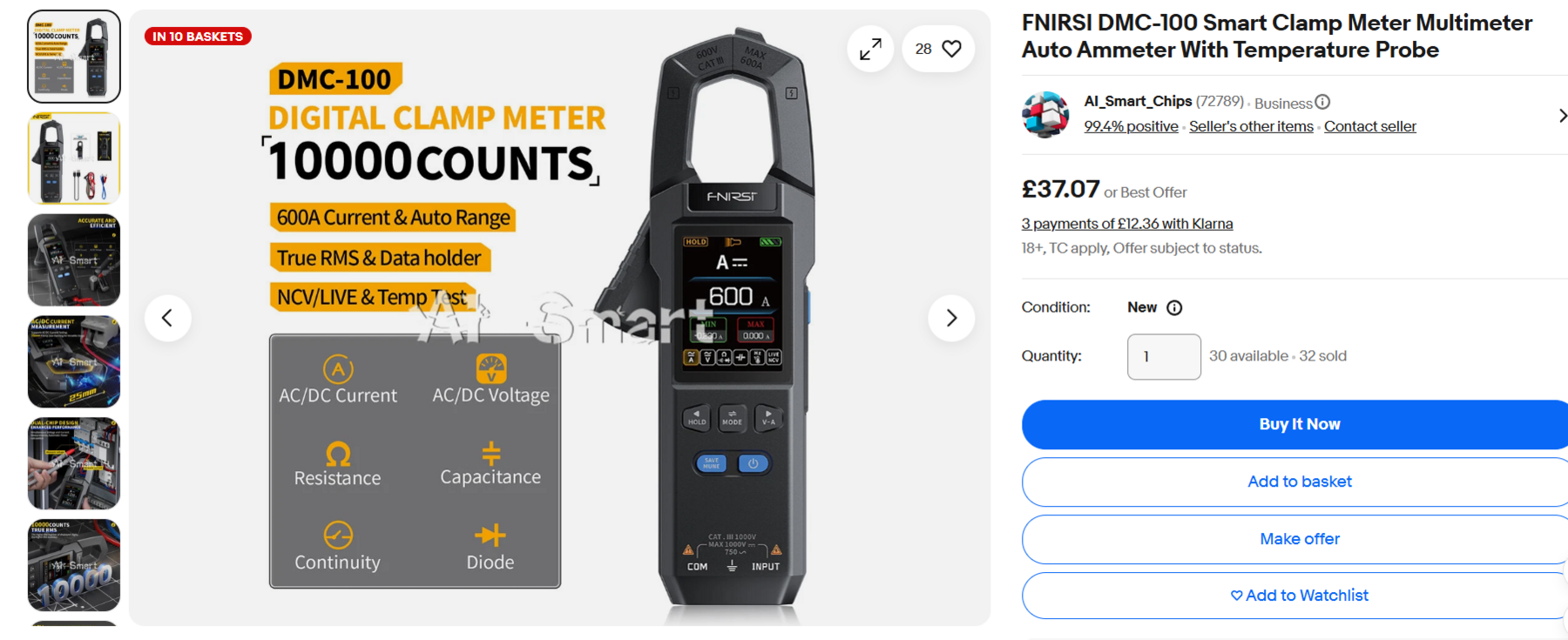Select fifth thumbnail about dual-chip design
This screenshot has height=640, width=1568.
(74, 464)
